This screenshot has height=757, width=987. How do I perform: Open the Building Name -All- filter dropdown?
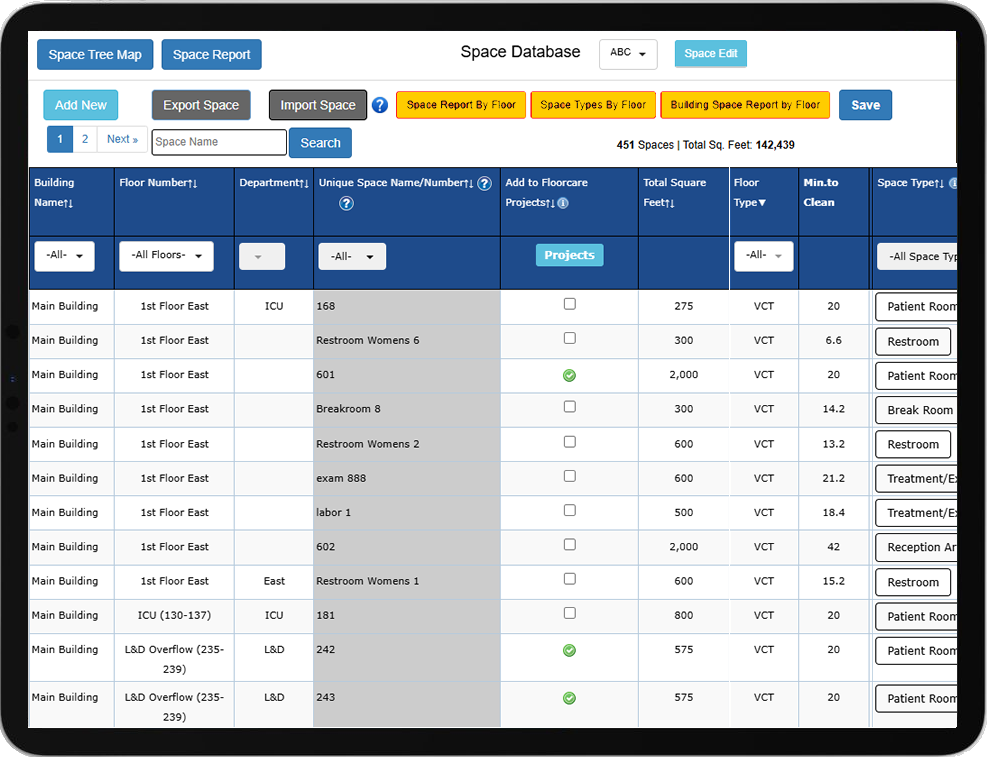(64, 256)
